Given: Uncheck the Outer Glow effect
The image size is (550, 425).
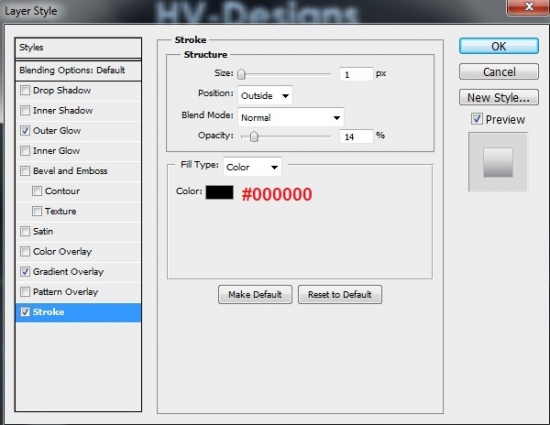Looking at the screenshot, I should [x=25, y=131].
